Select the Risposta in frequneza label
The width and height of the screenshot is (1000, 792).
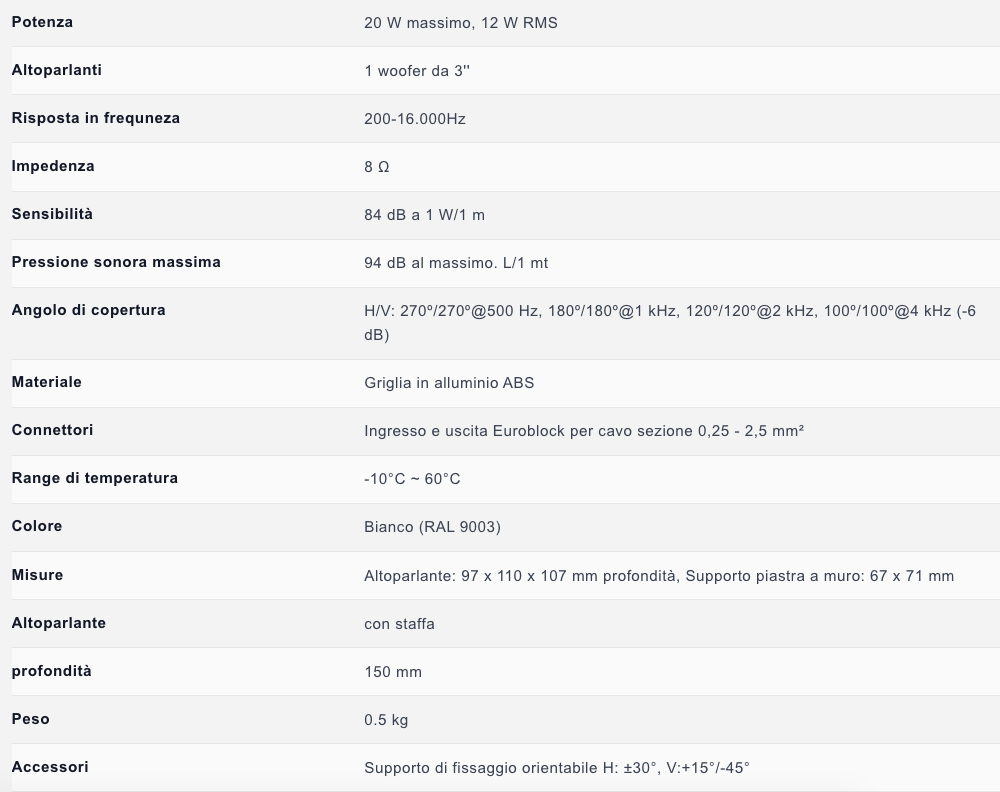[96, 118]
